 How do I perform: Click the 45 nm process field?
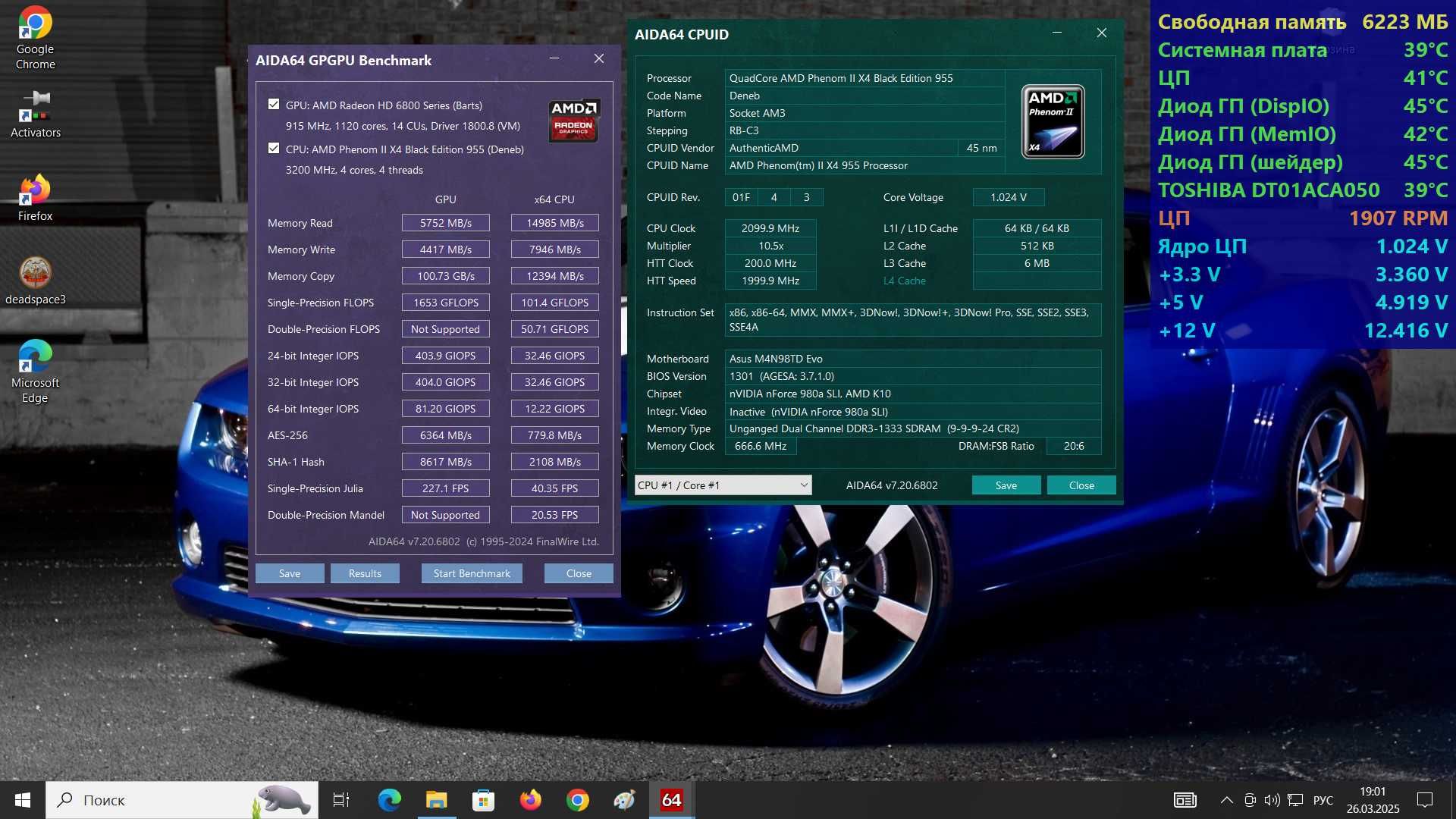981,148
